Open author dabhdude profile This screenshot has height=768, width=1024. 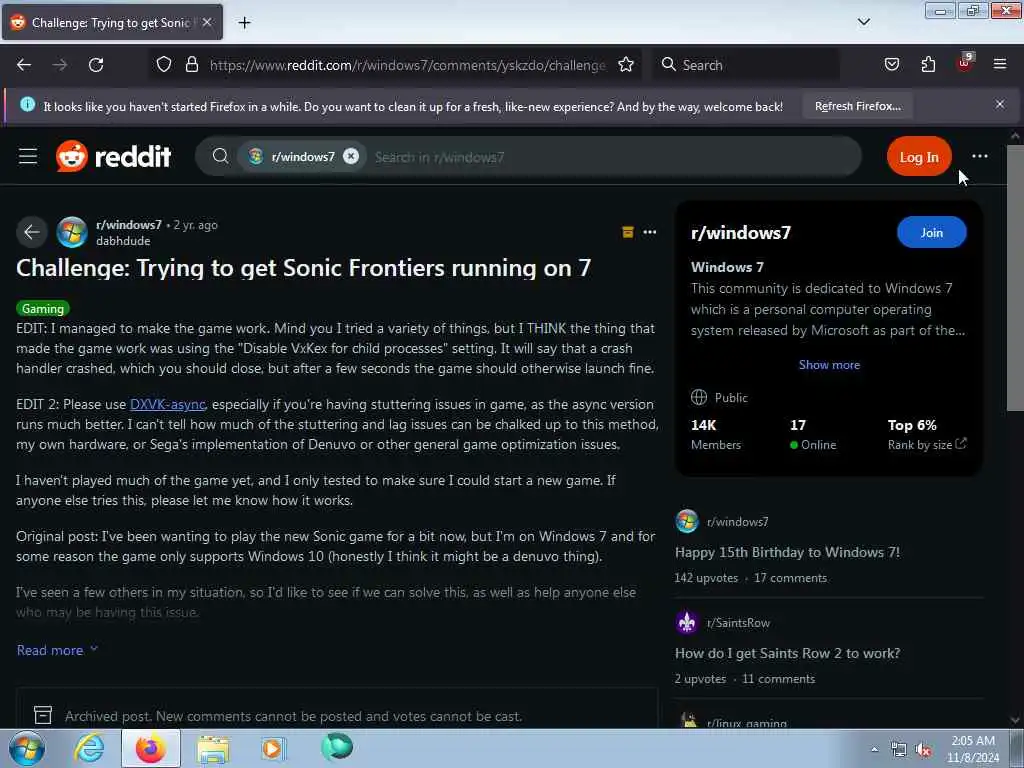tap(123, 241)
